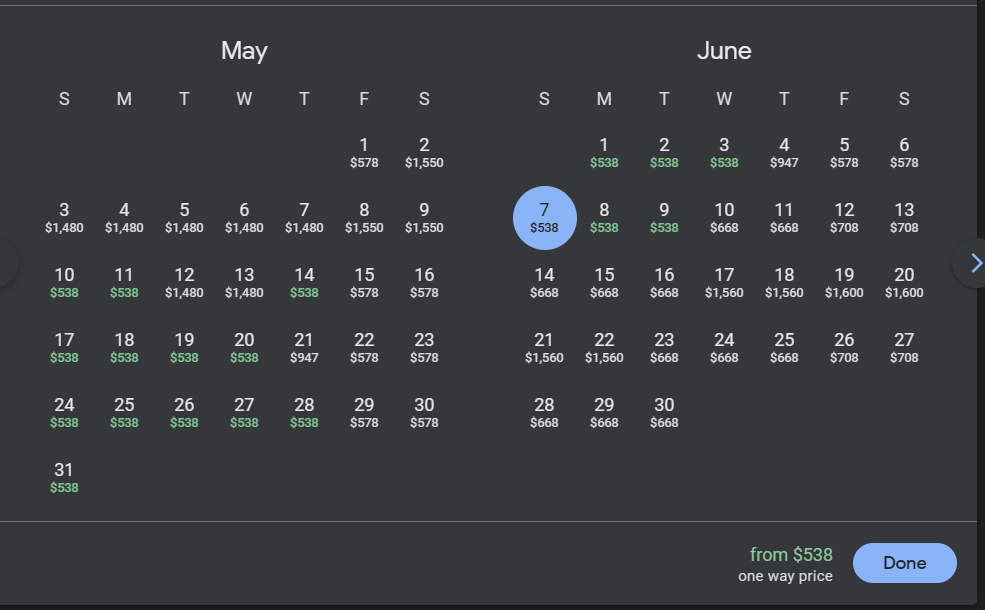Screen dimensions: 985x610
Task: Pick May 31 with $538 fare
Action: (64, 477)
